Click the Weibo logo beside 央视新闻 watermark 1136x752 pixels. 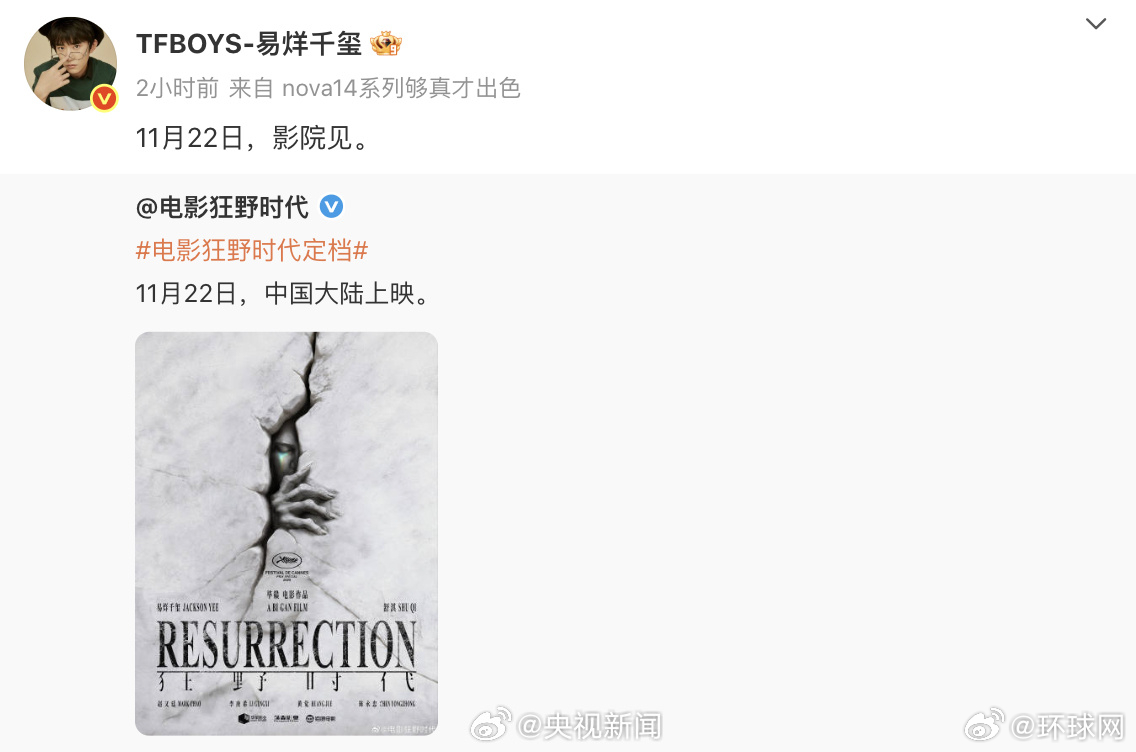pyautogui.click(x=490, y=724)
